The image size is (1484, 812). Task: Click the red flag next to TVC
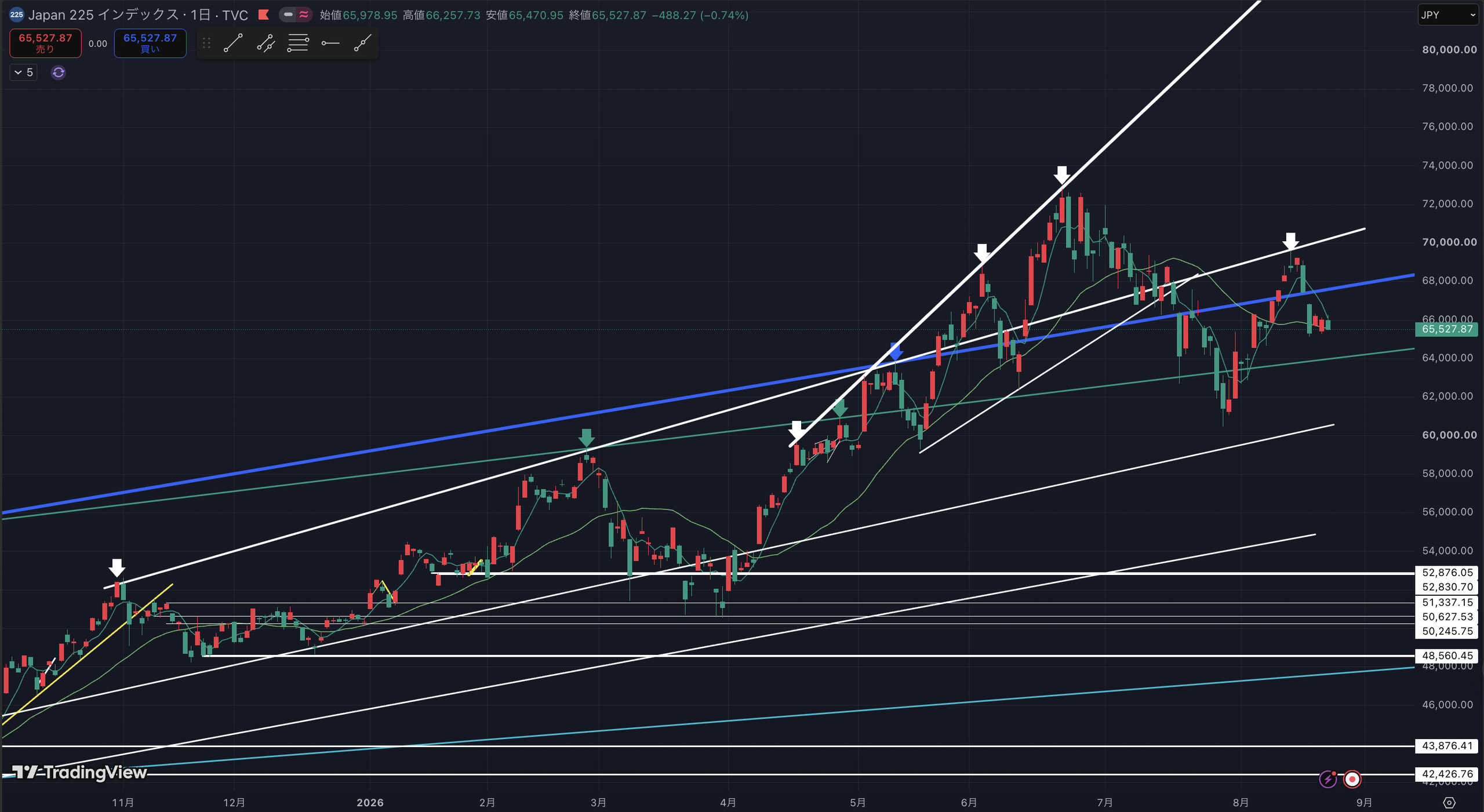tap(264, 15)
